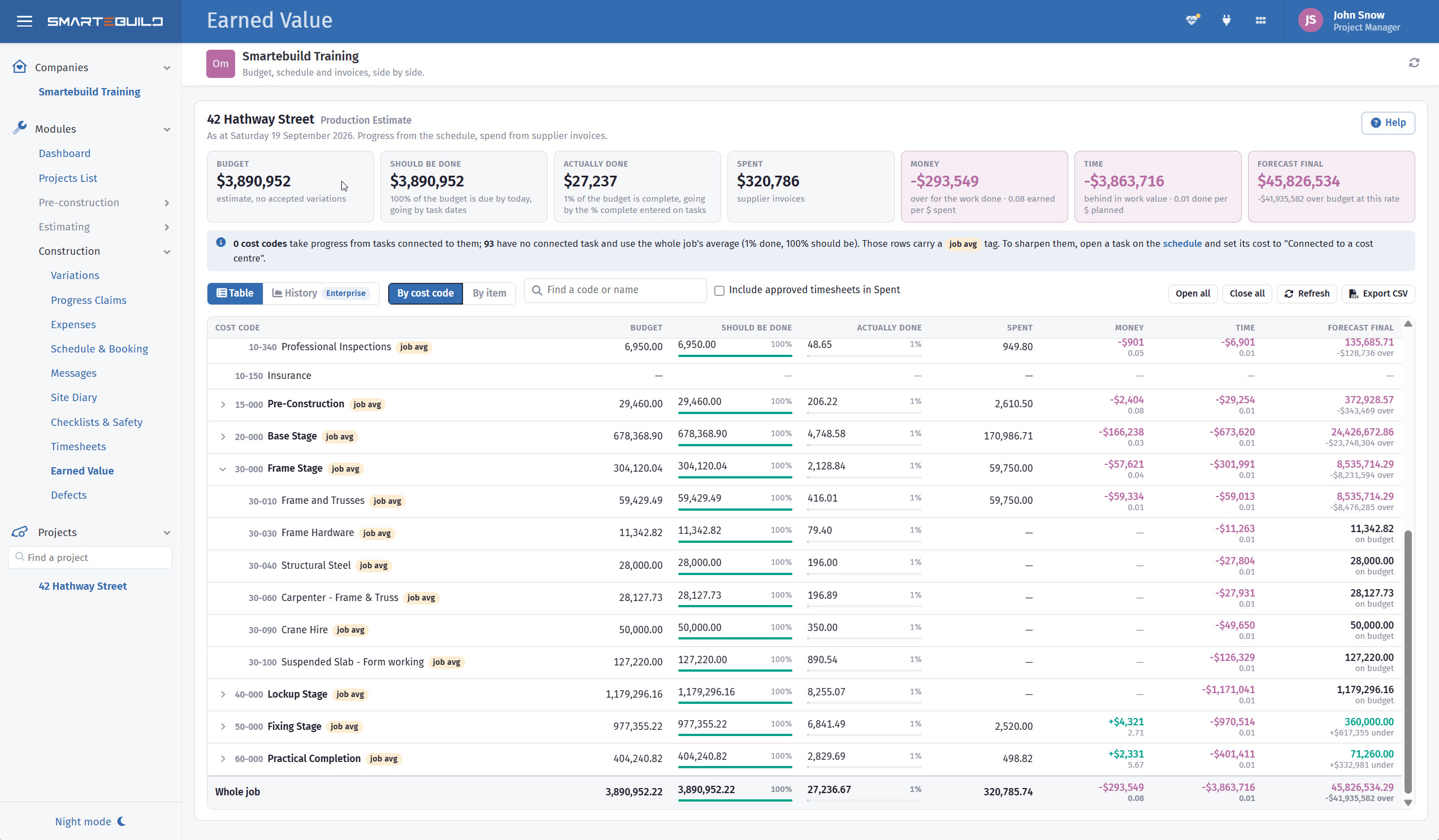1439x840 pixels.
Task: Click the Projects helmet icon
Action: [19, 532]
